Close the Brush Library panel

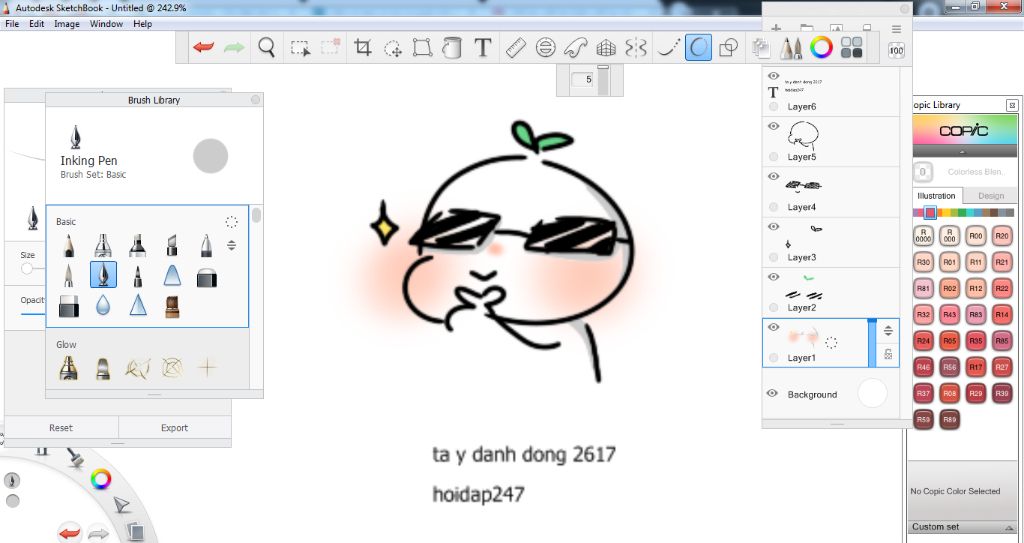[x=255, y=99]
